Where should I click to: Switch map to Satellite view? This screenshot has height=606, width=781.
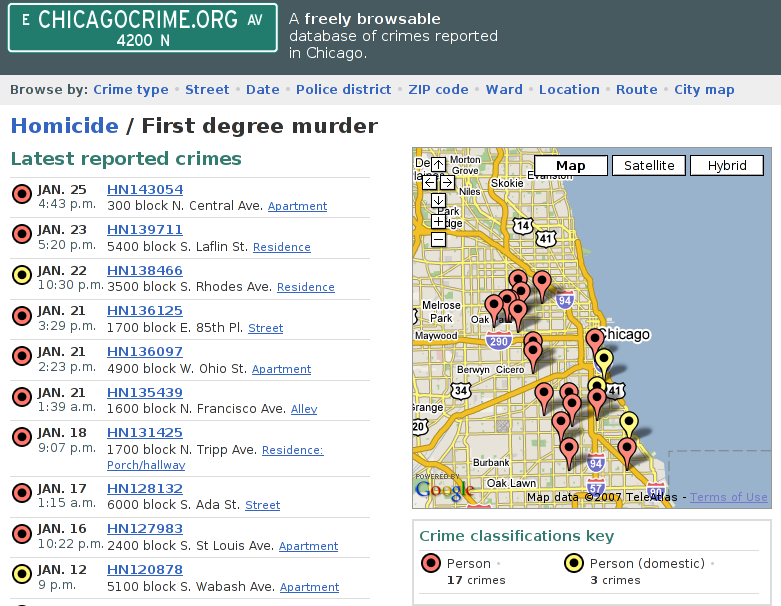coord(649,165)
